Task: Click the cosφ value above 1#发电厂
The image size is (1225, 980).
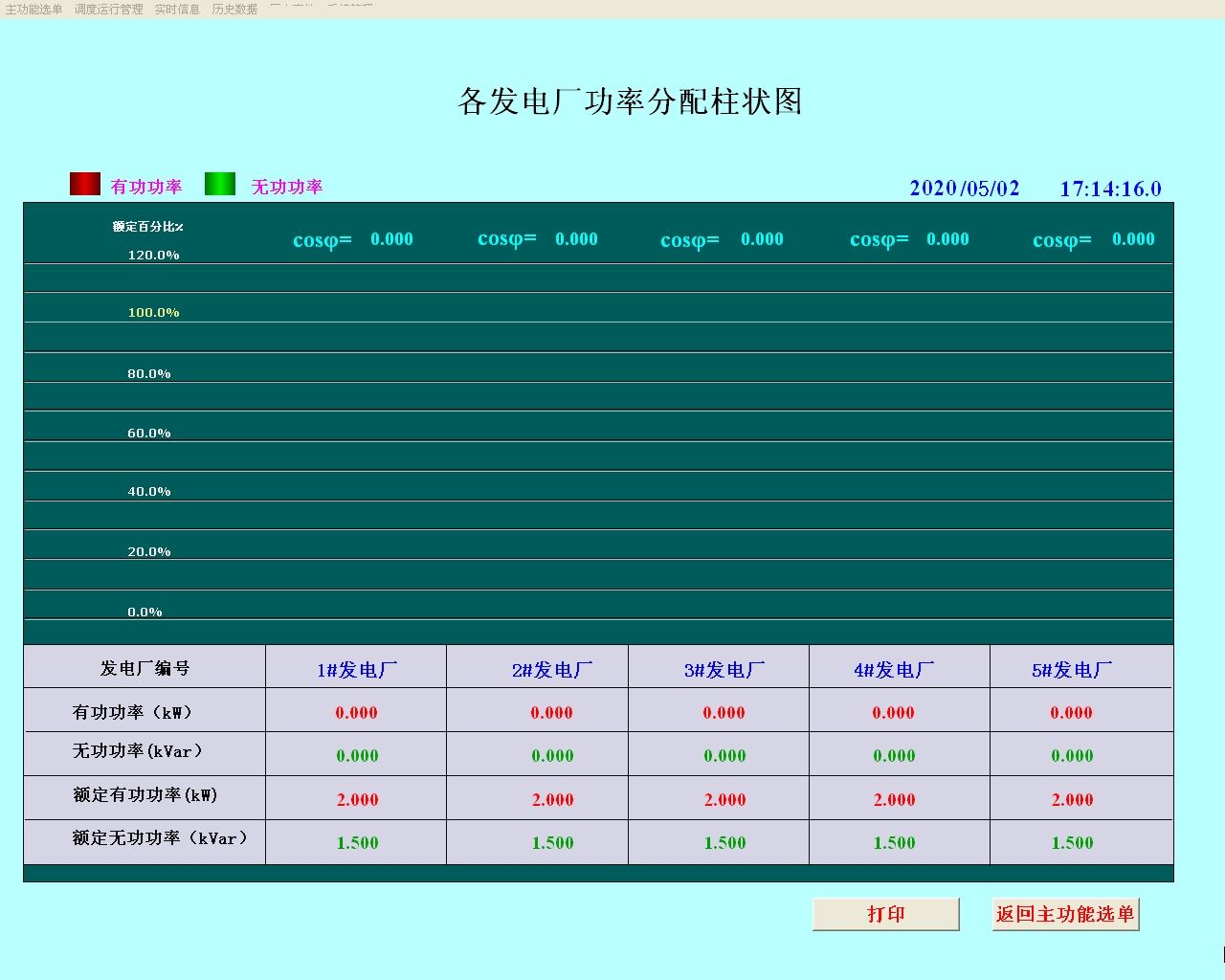Action: click(391, 239)
